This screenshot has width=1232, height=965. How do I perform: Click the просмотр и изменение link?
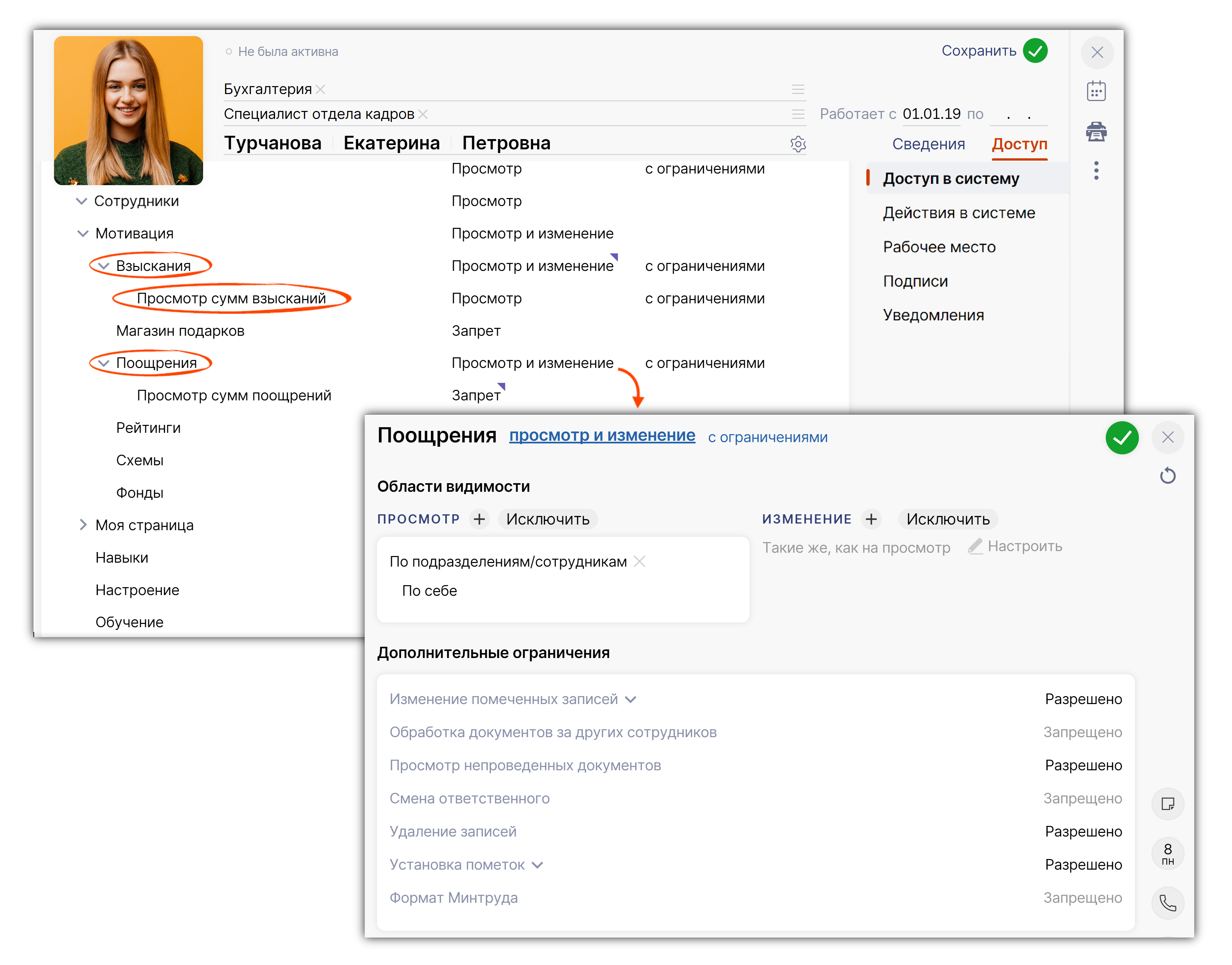(602, 435)
